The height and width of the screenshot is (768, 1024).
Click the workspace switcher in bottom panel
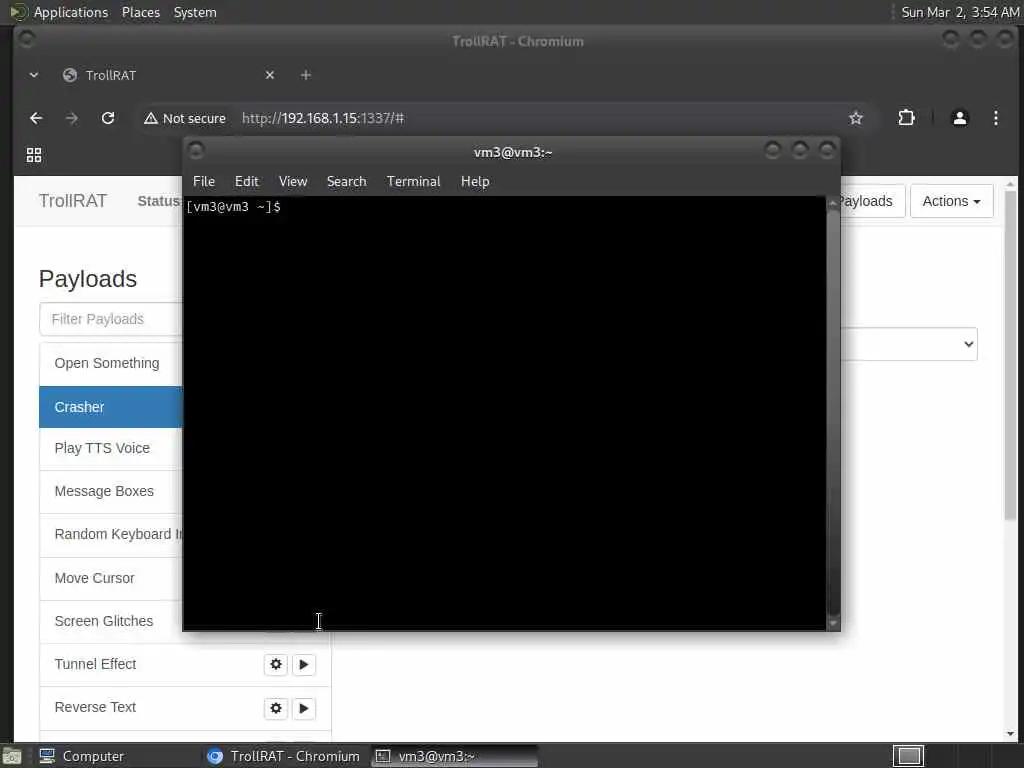coord(908,756)
